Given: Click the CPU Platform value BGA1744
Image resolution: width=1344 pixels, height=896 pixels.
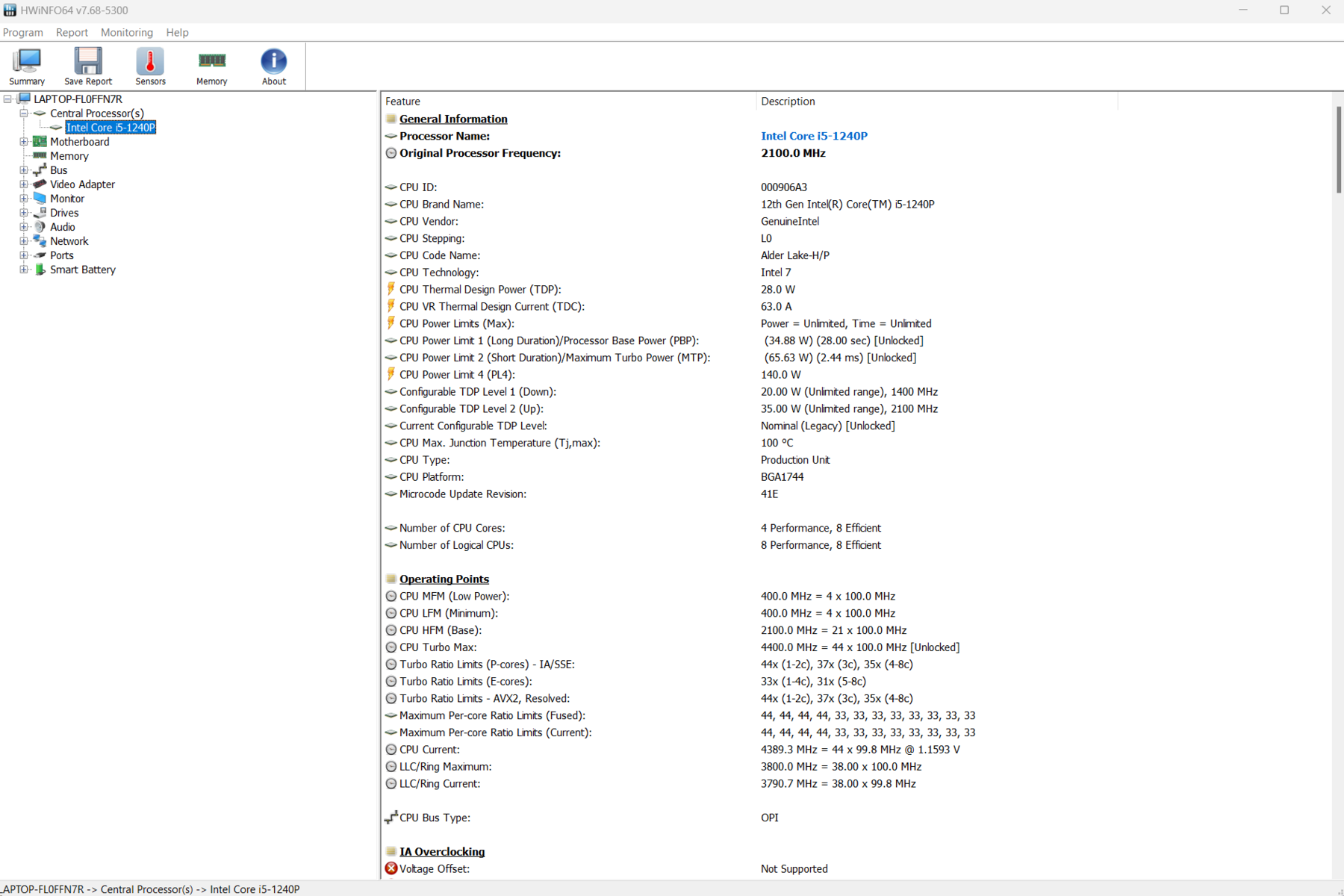Looking at the screenshot, I should [783, 477].
